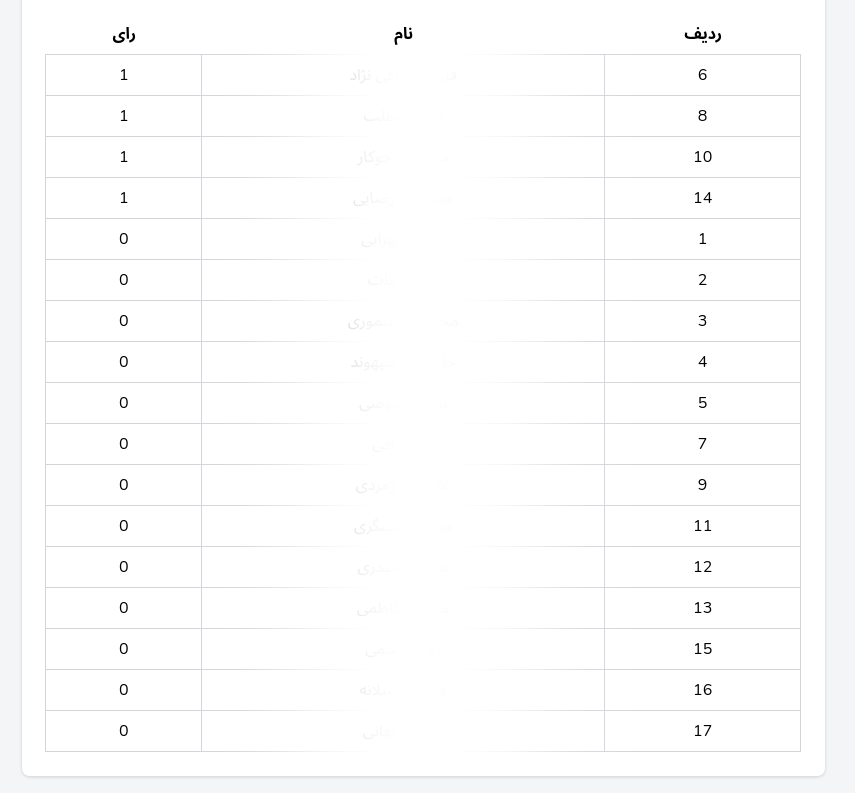
Task: Click the cell showing row number 10
Action: [x=702, y=157]
